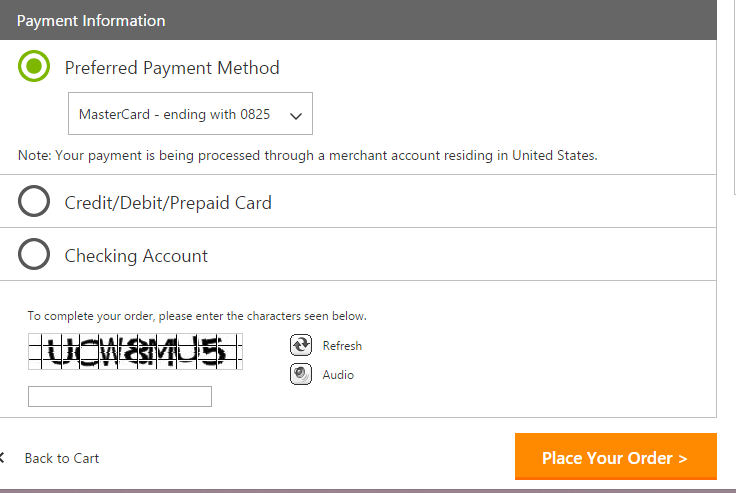The image size is (736, 493).
Task: Click the Credit/Debit/Prepaid Card label text
Action: click(x=168, y=203)
